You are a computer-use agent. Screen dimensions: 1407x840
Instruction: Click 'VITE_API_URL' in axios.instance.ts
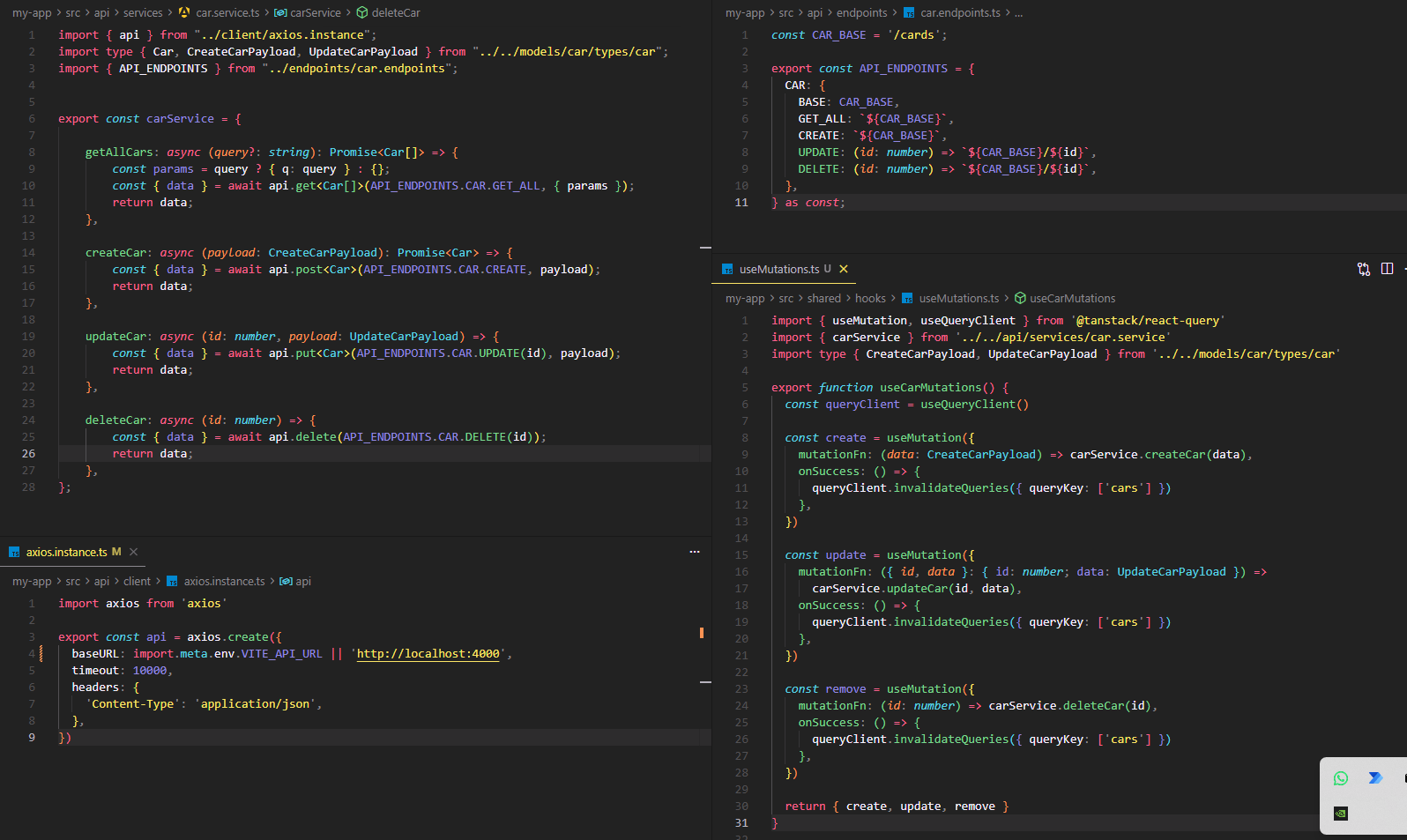click(x=282, y=653)
